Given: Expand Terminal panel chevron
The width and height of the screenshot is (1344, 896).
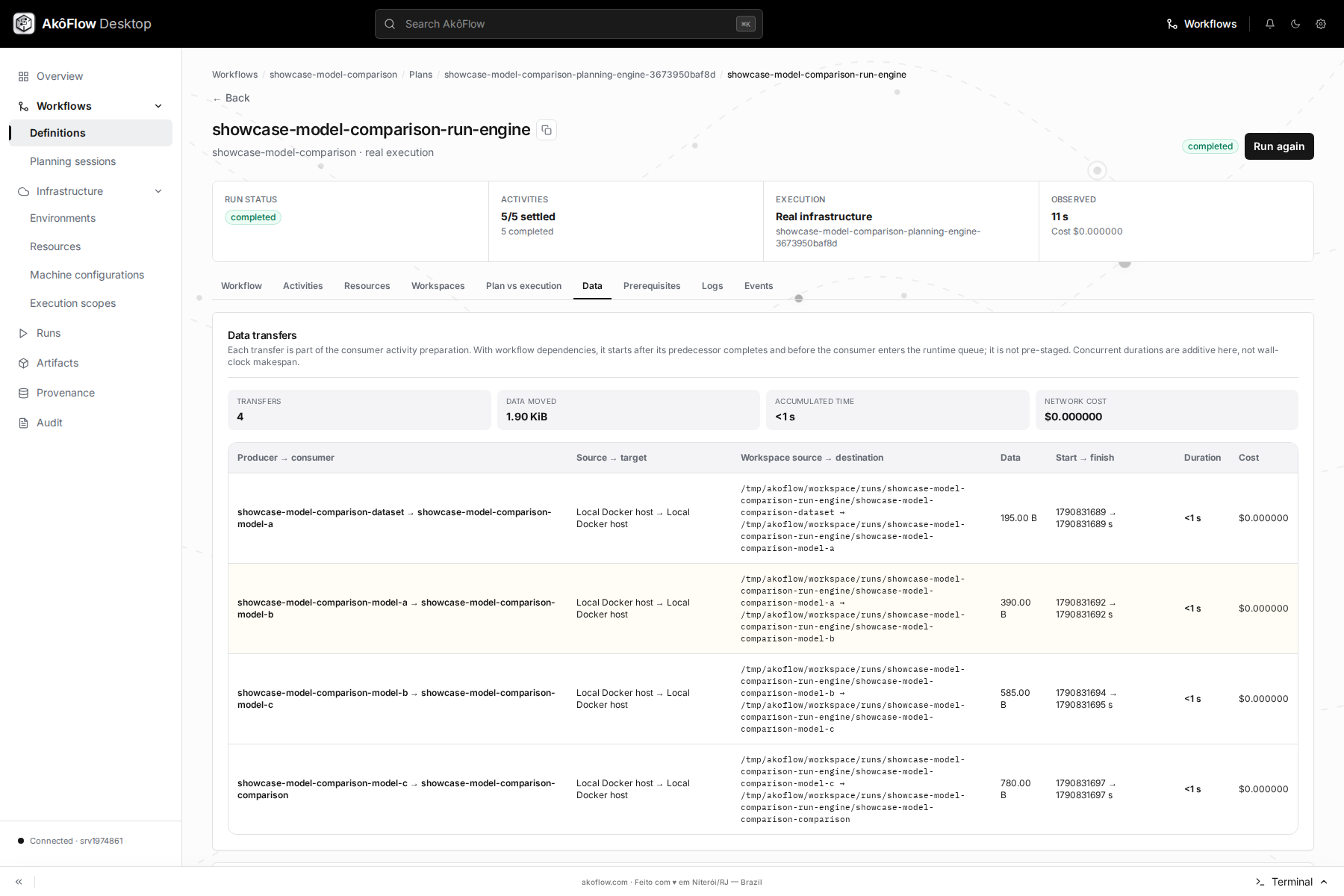Looking at the screenshot, I should pyautogui.click(x=1324, y=882).
